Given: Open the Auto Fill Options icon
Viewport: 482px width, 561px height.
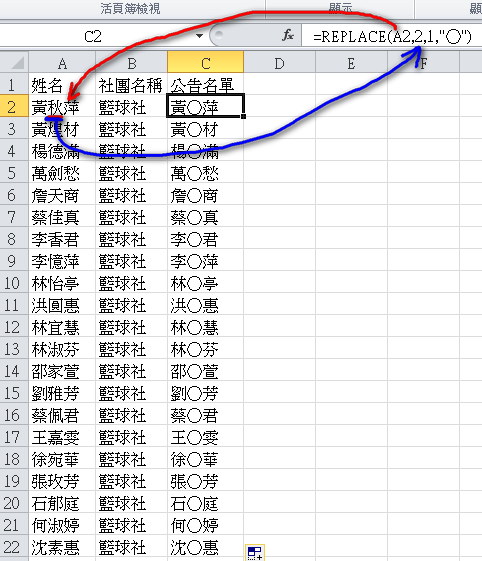Looking at the screenshot, I should (255, 552).
